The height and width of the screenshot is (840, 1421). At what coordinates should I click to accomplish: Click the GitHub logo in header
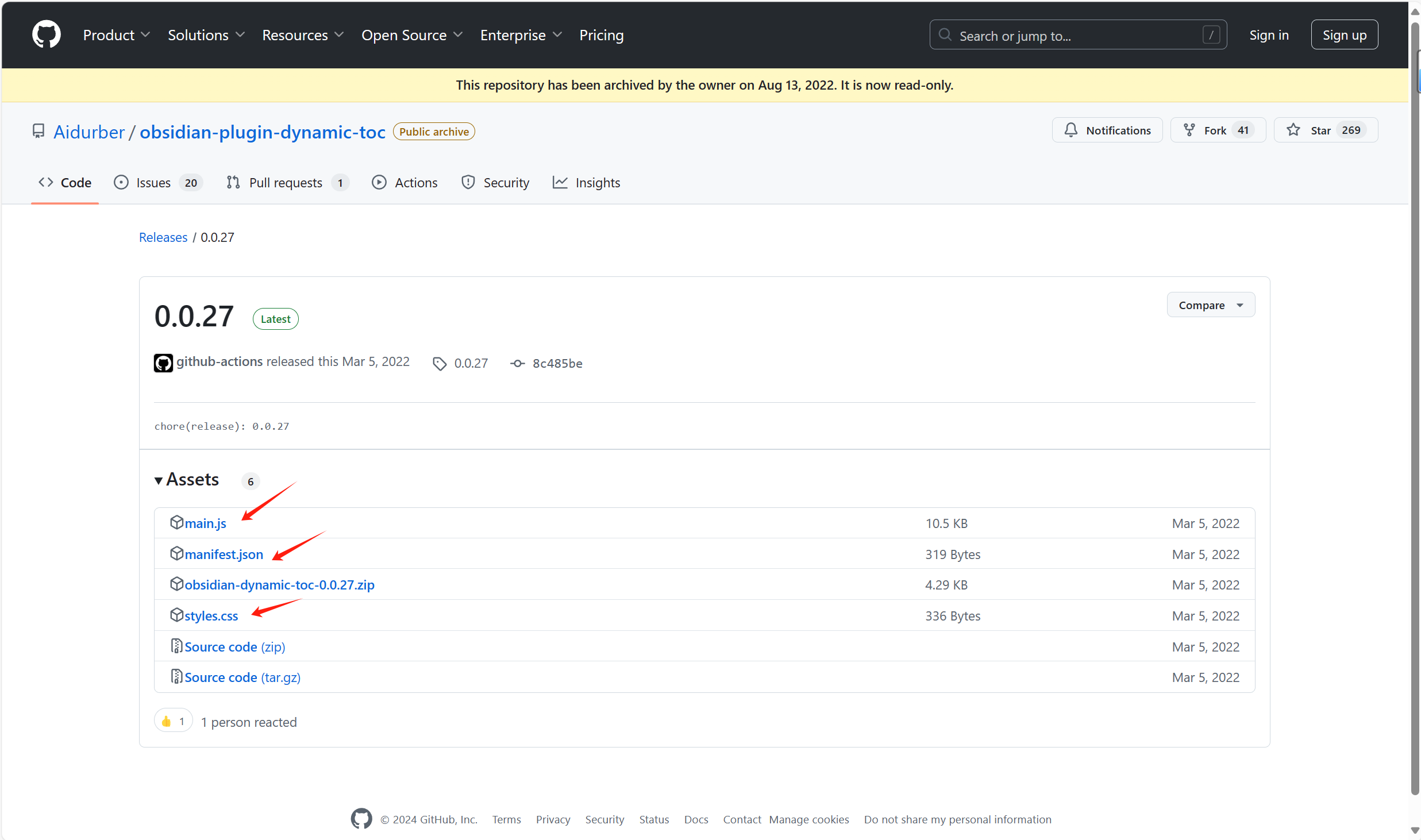46,34
